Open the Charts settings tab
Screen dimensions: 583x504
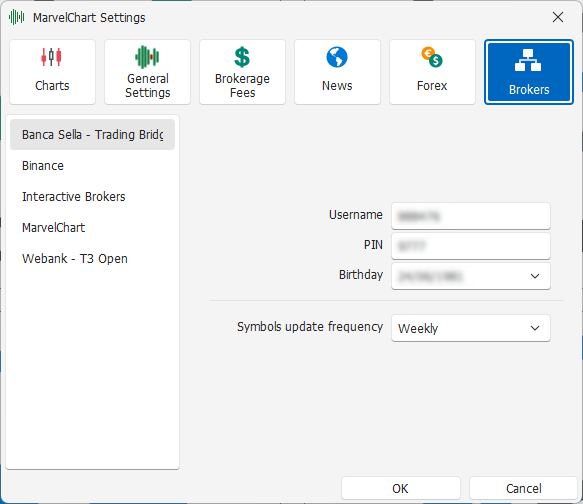52,72
